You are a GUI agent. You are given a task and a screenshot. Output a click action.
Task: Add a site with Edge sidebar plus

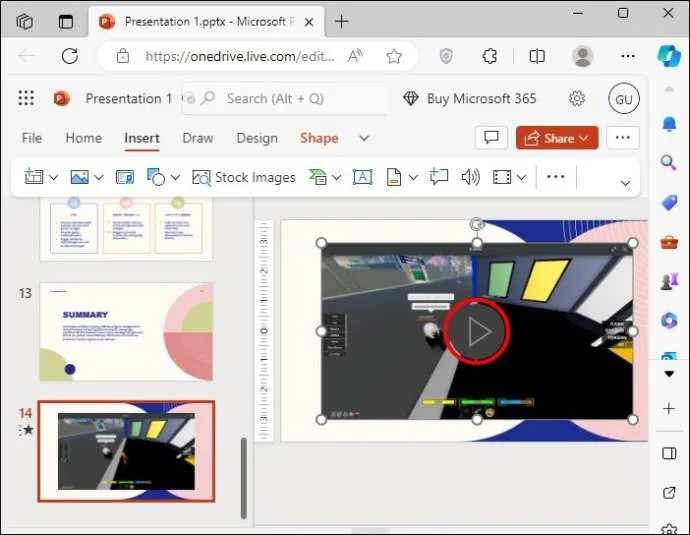pos(669,409)
